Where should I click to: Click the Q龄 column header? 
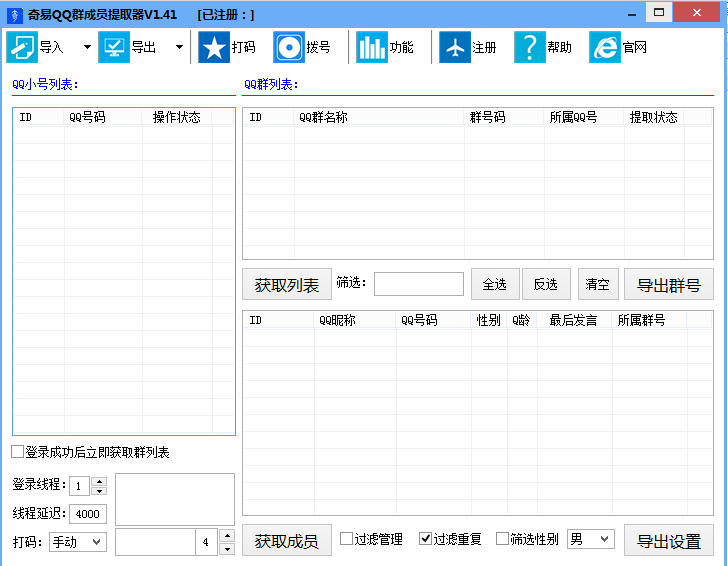click(522, 320)
